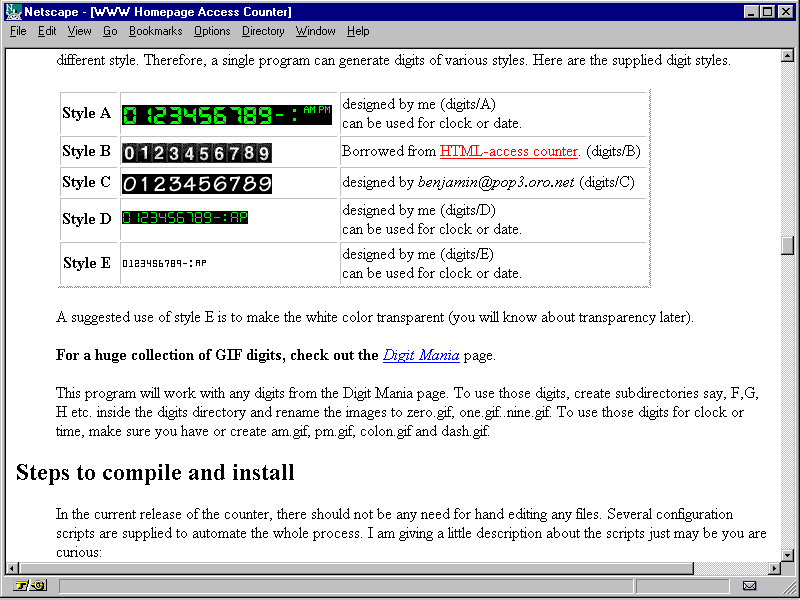Visit the Digit Mania page link
The width and height of the screenshot is (800, 600).
click(x=421, y=355)
